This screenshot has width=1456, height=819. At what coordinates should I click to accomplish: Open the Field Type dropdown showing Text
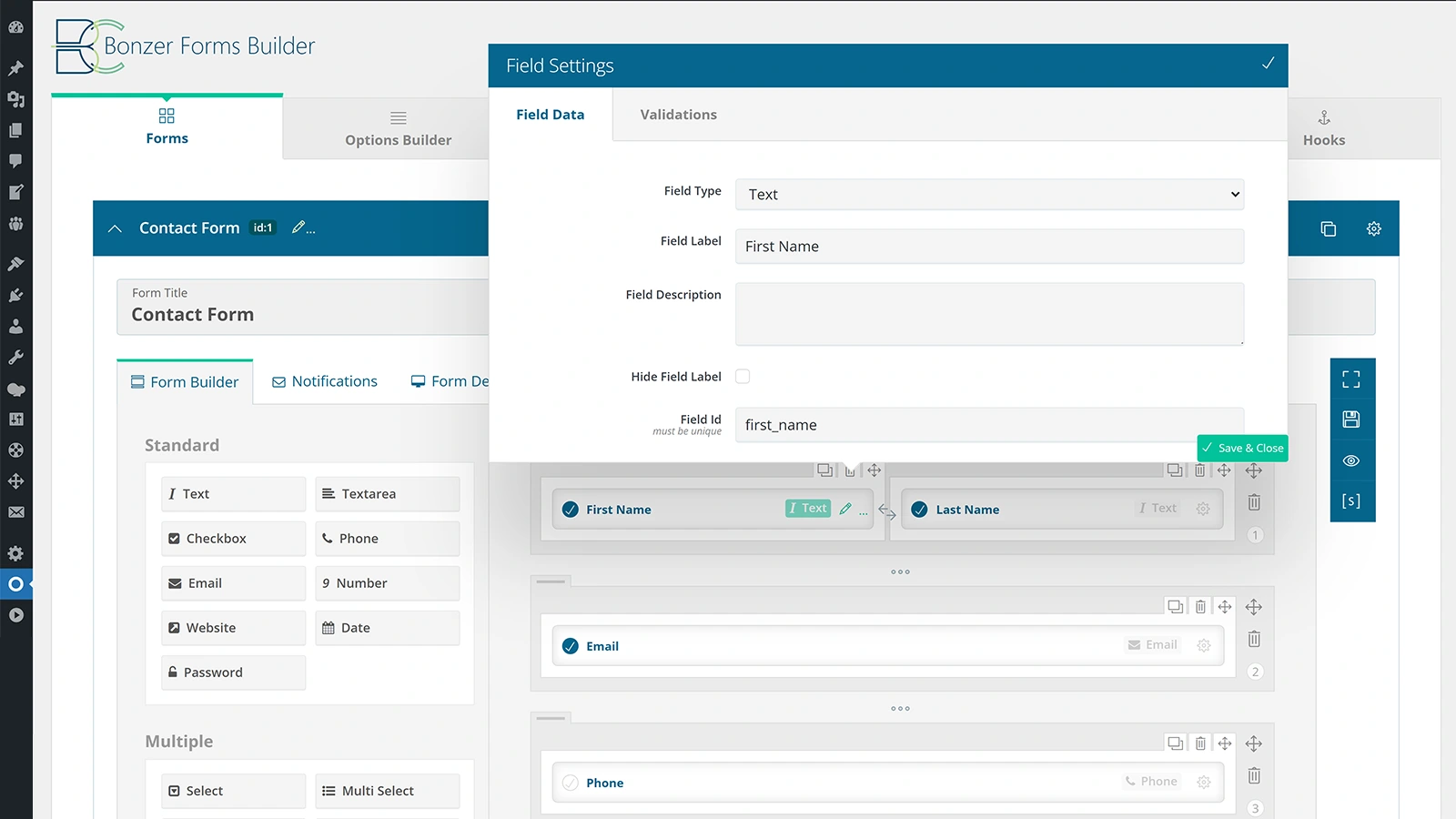(x=989, y=194)
